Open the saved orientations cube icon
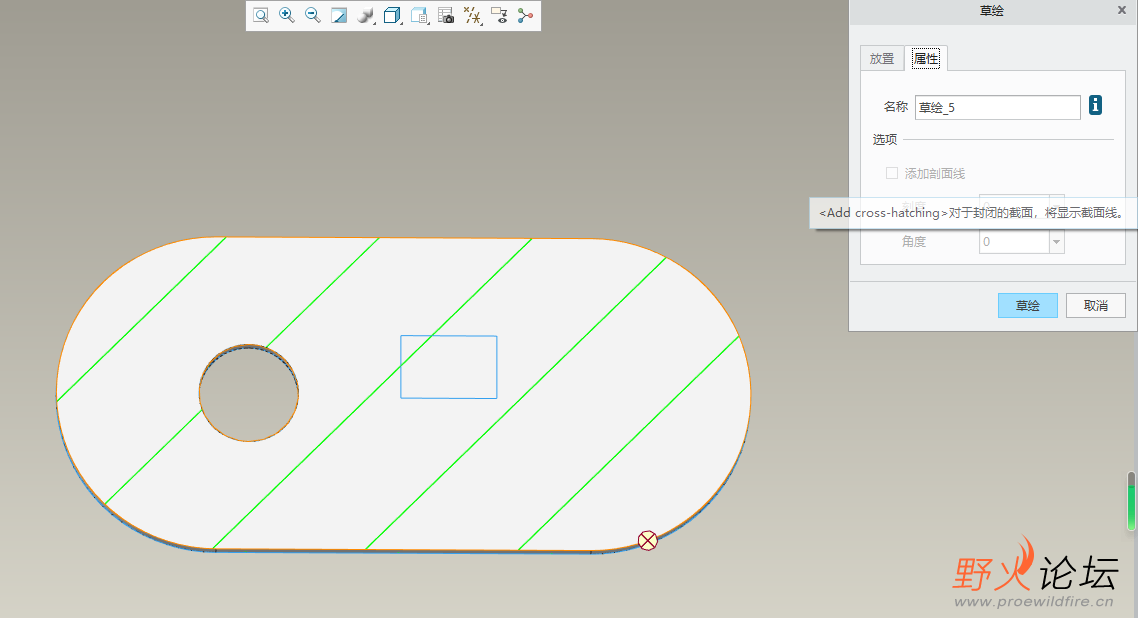1138x618 pixels. (x=392, y=15)
